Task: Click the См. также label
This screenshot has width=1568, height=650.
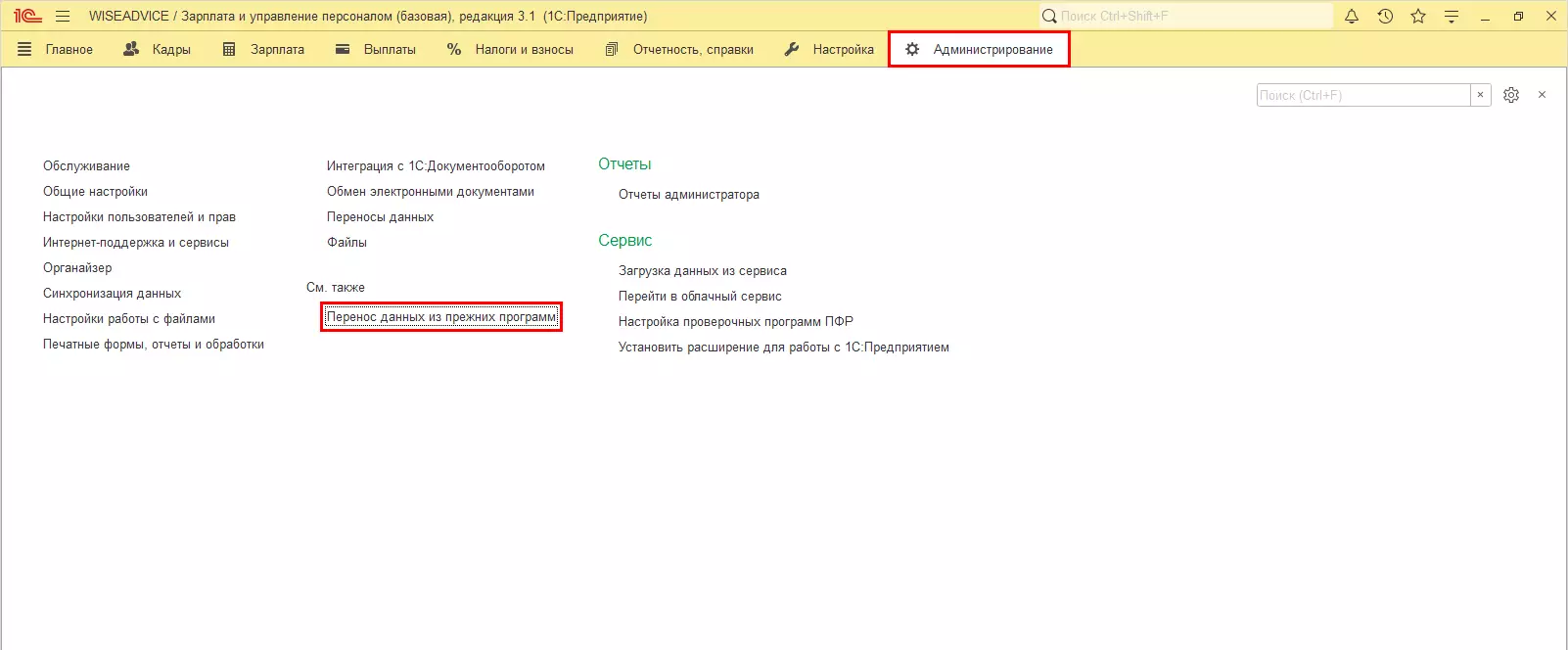Action: click(x=336, y=288)
